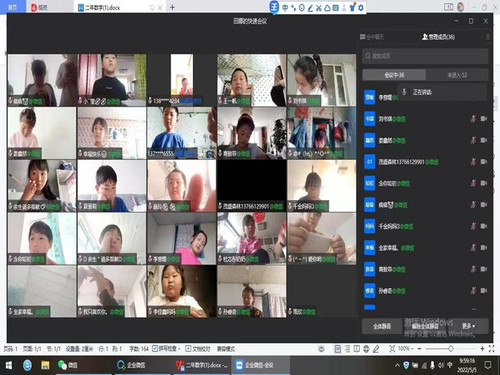Open the WPS user avatar at top right
Image resolution: width=500 pixels, height=375 pixels.
click(461, 7)
